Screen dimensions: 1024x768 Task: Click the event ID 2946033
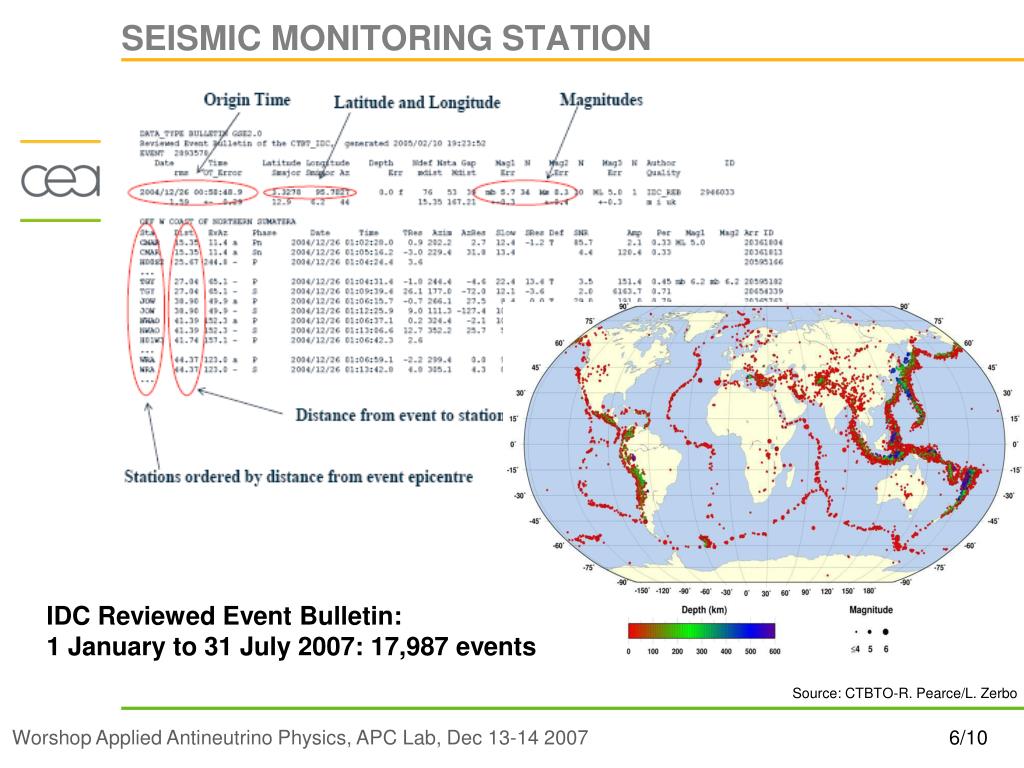pyautogui.click(x=716, y=192)
